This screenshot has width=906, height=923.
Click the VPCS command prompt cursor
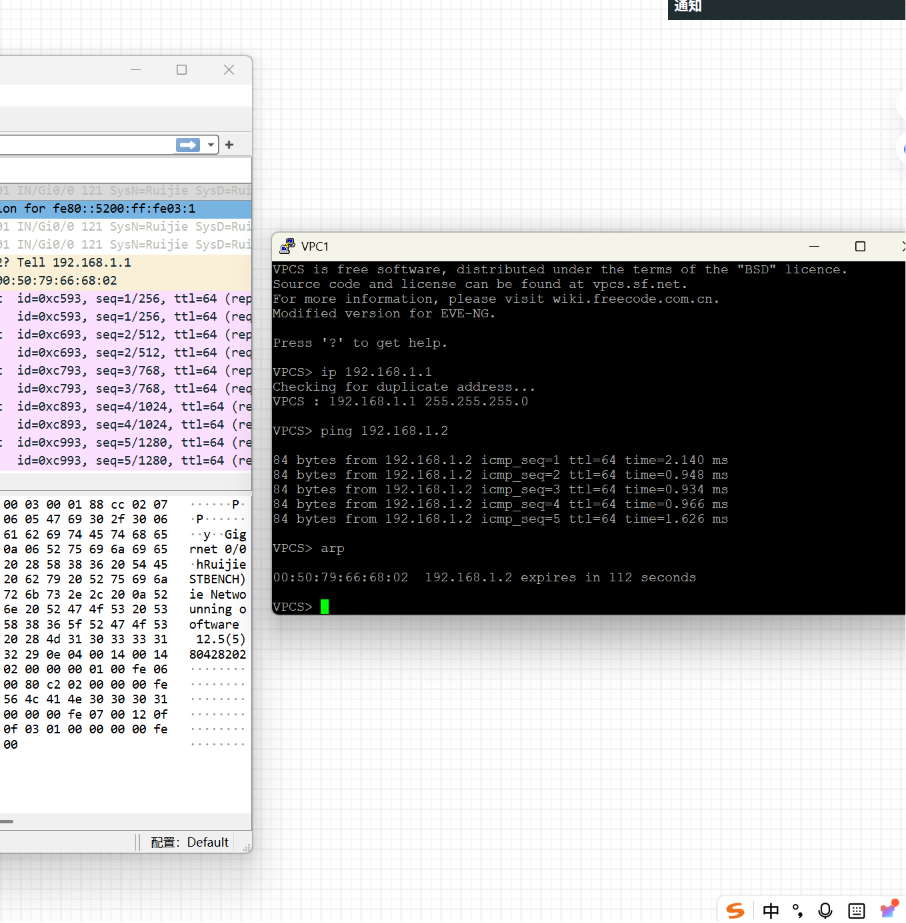324,606
